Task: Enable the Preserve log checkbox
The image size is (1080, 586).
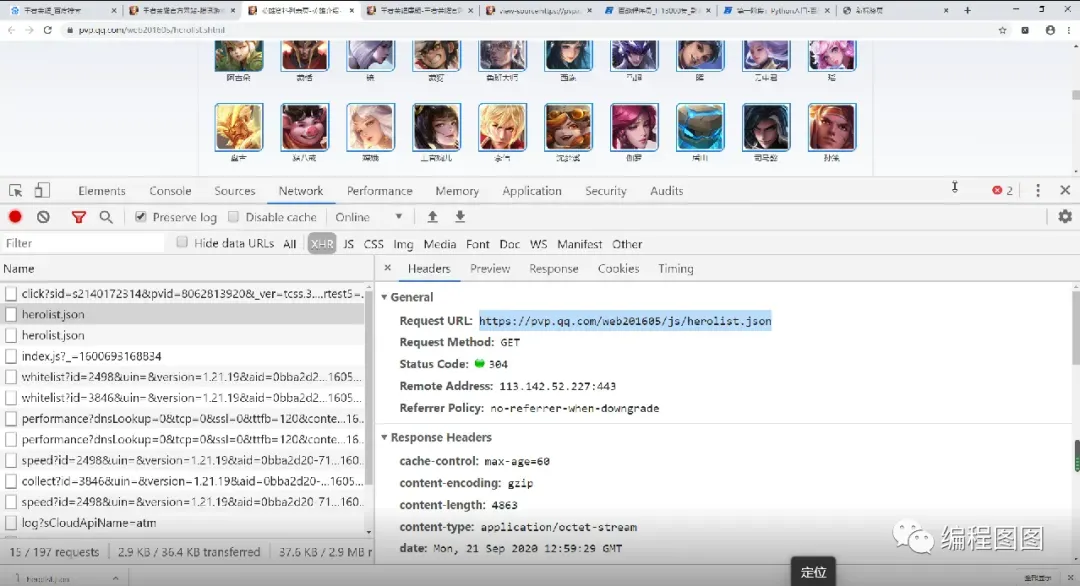Action: 141,217
